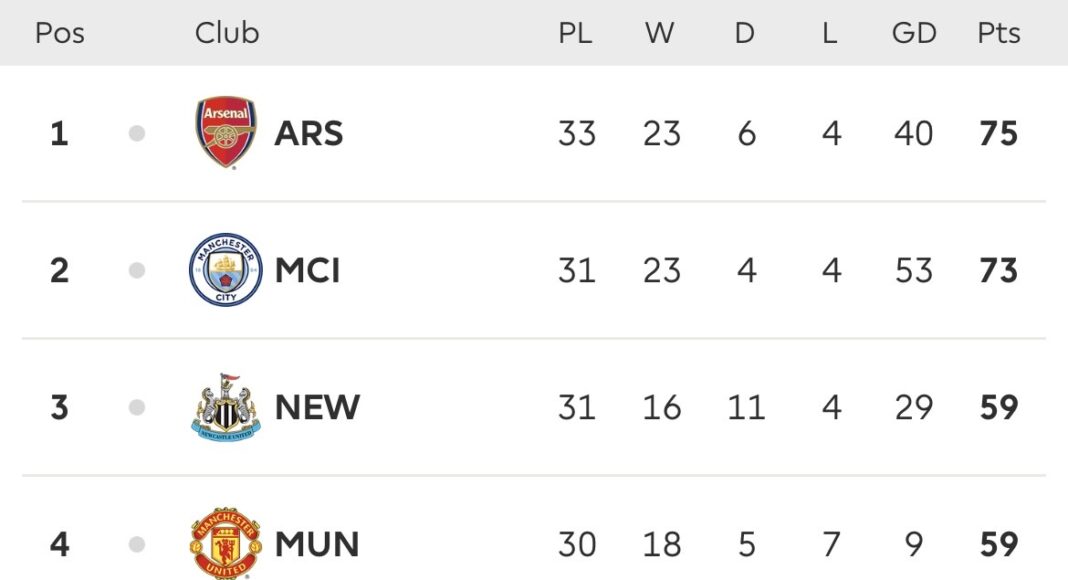Open the MCI club link

(x=307, y=270)
